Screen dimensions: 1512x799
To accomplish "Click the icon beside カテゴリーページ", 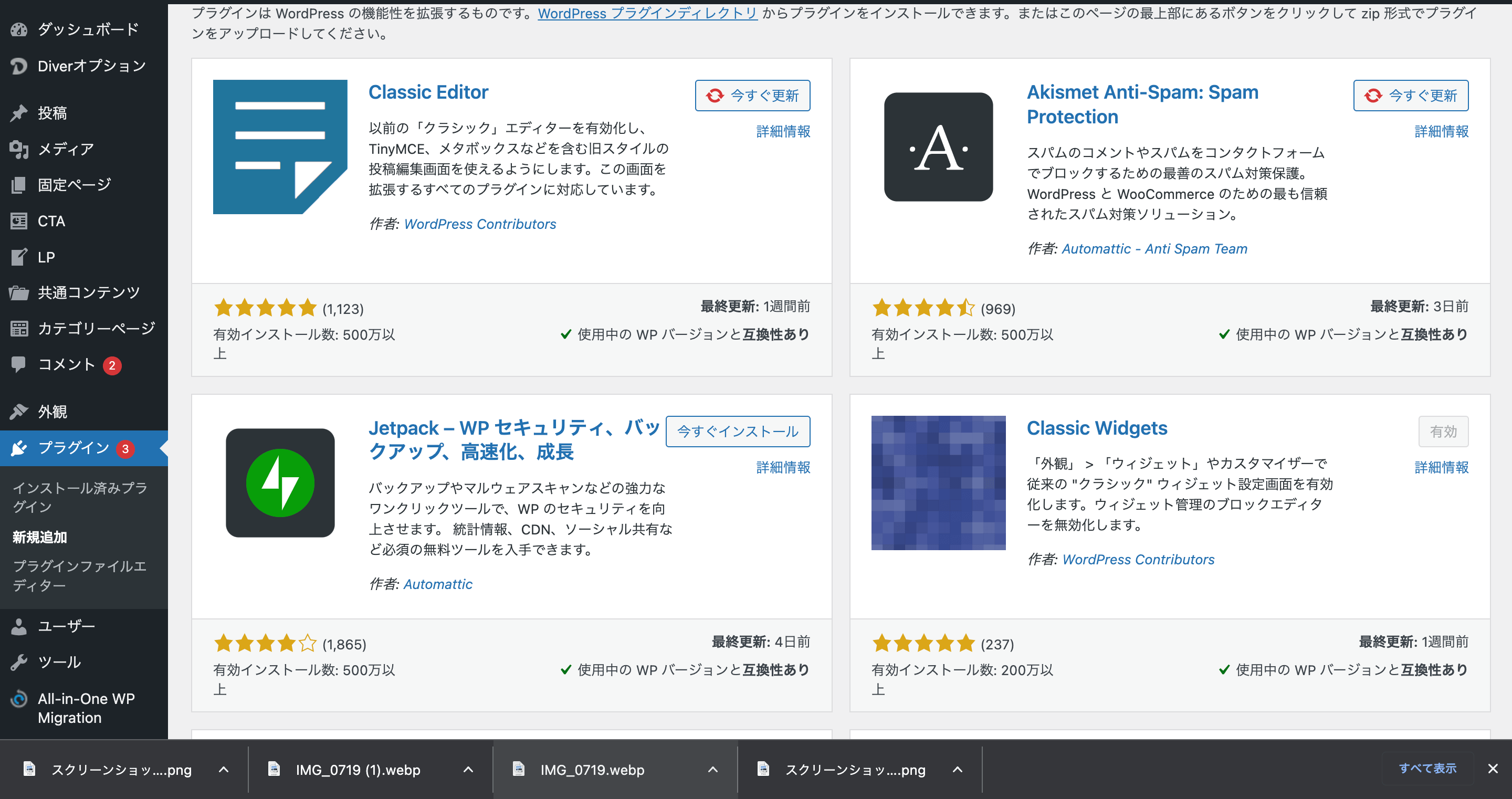I will click(x=19, y=328).
